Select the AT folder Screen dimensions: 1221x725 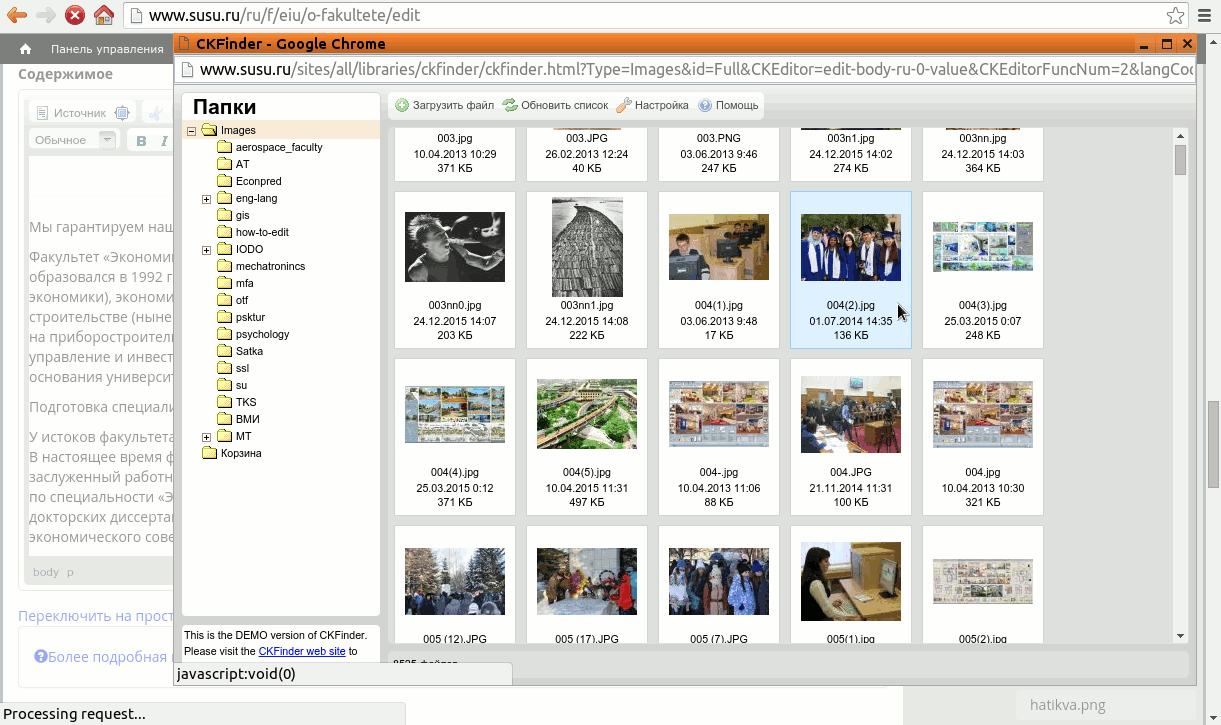click(x=242, y=164)
